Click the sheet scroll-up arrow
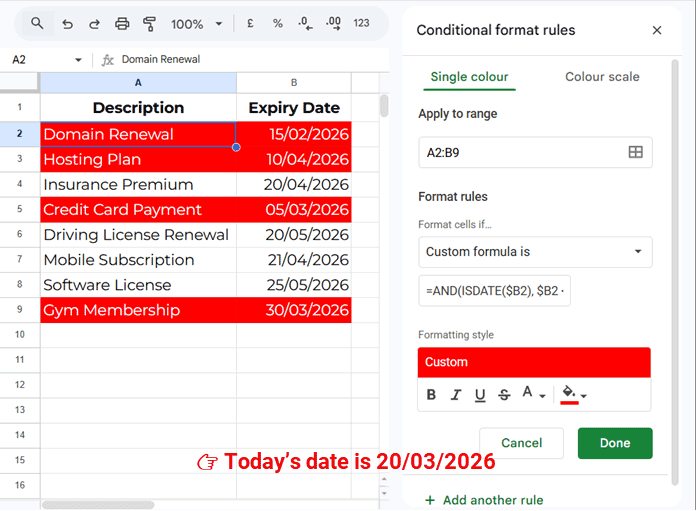This screenshot has height=511, width=696. pyautogui.click(x=384, y=479)
